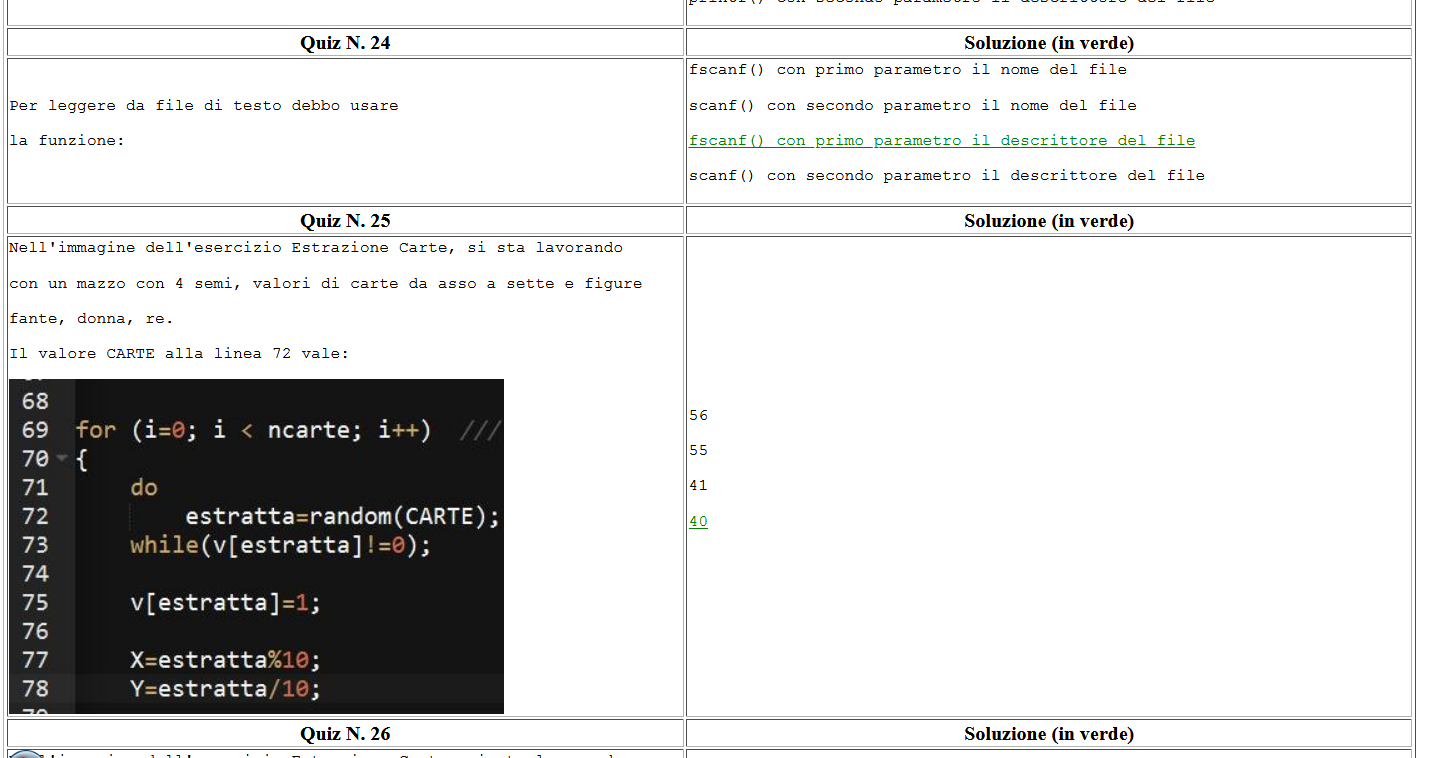Click the "Per leggere da file" question text
Screen dimensions: 1445x758
[204, 106]
